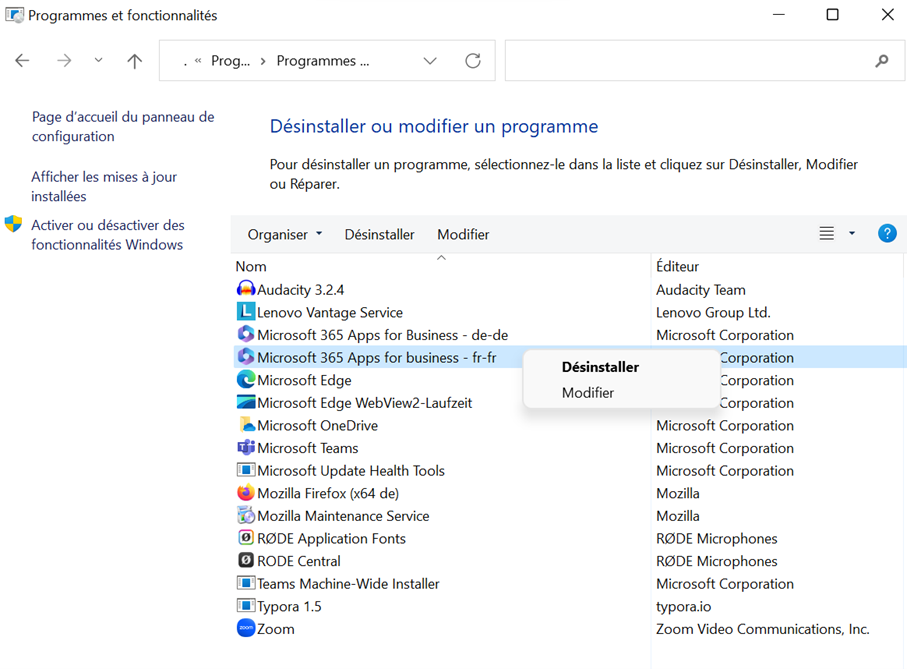907x669 pixels.
Task: Open Activer ou désactiver des fonctionnalités Windows
Action: 108,235
